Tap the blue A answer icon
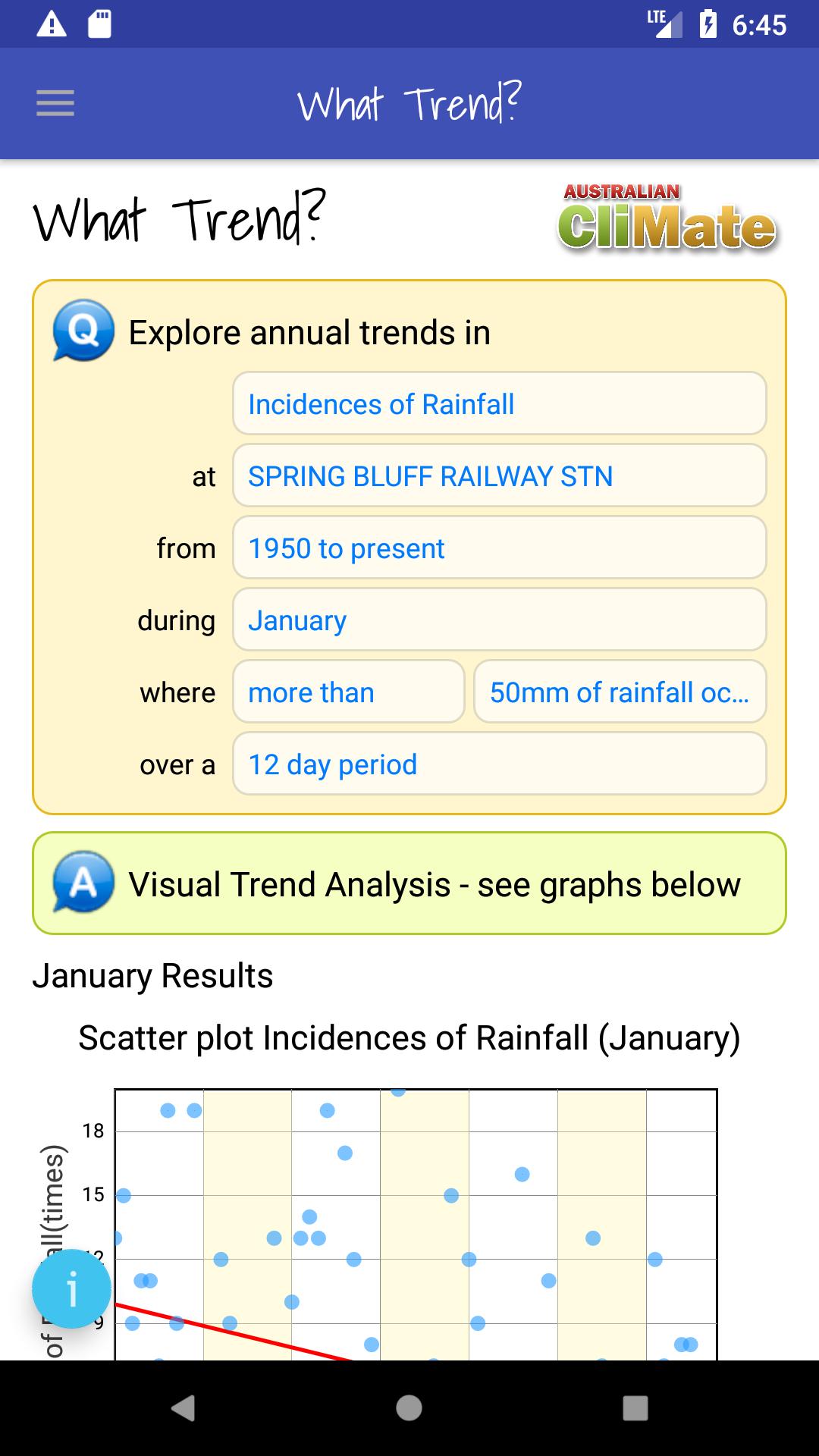Image resolution: width=819 pixels, height=1456 pixels. 83,882
